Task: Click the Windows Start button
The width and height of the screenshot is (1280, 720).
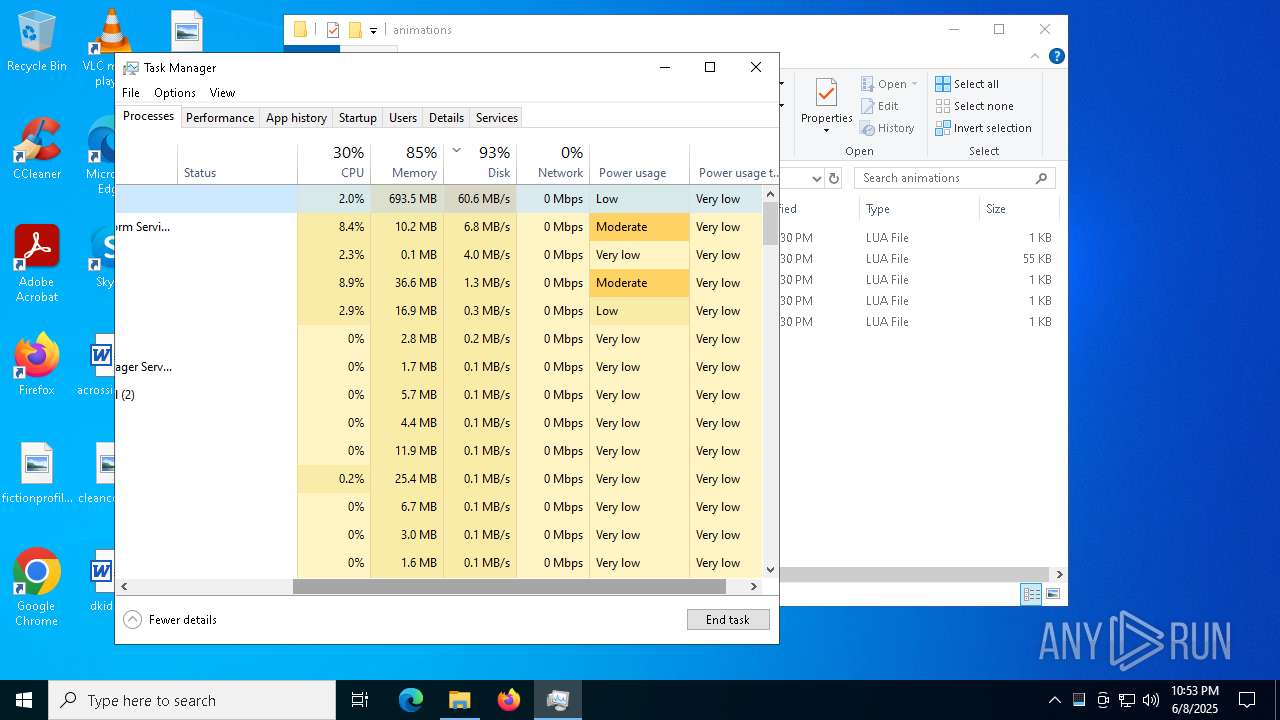Action: click(24, 700)
